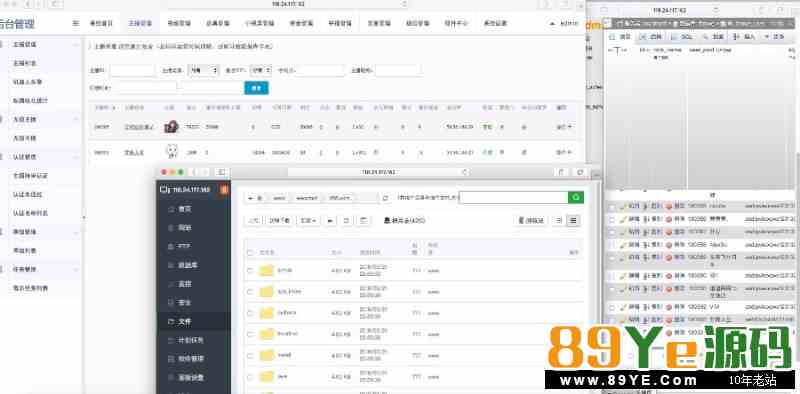Viewport: 800px width, 394px height.
Task: Click blue search button in 后台管理 filters
Action: click(257, 88)
